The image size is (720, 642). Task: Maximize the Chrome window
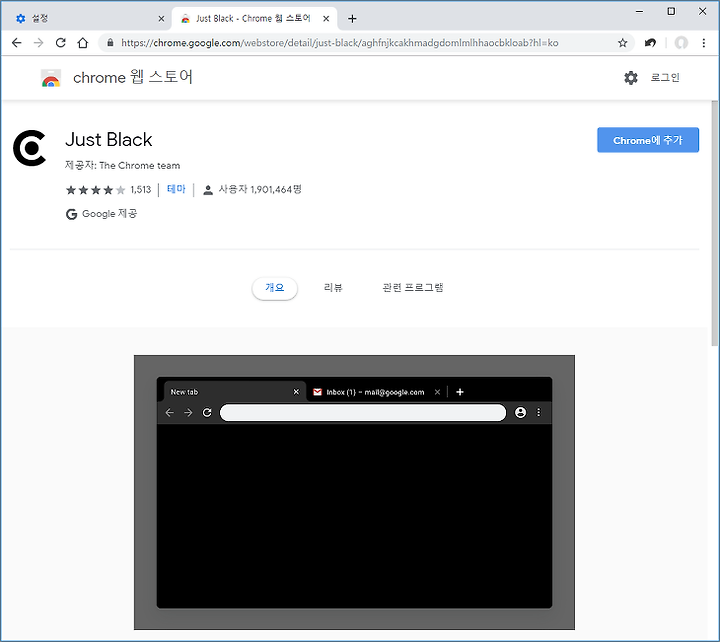[x=671, y=11]
